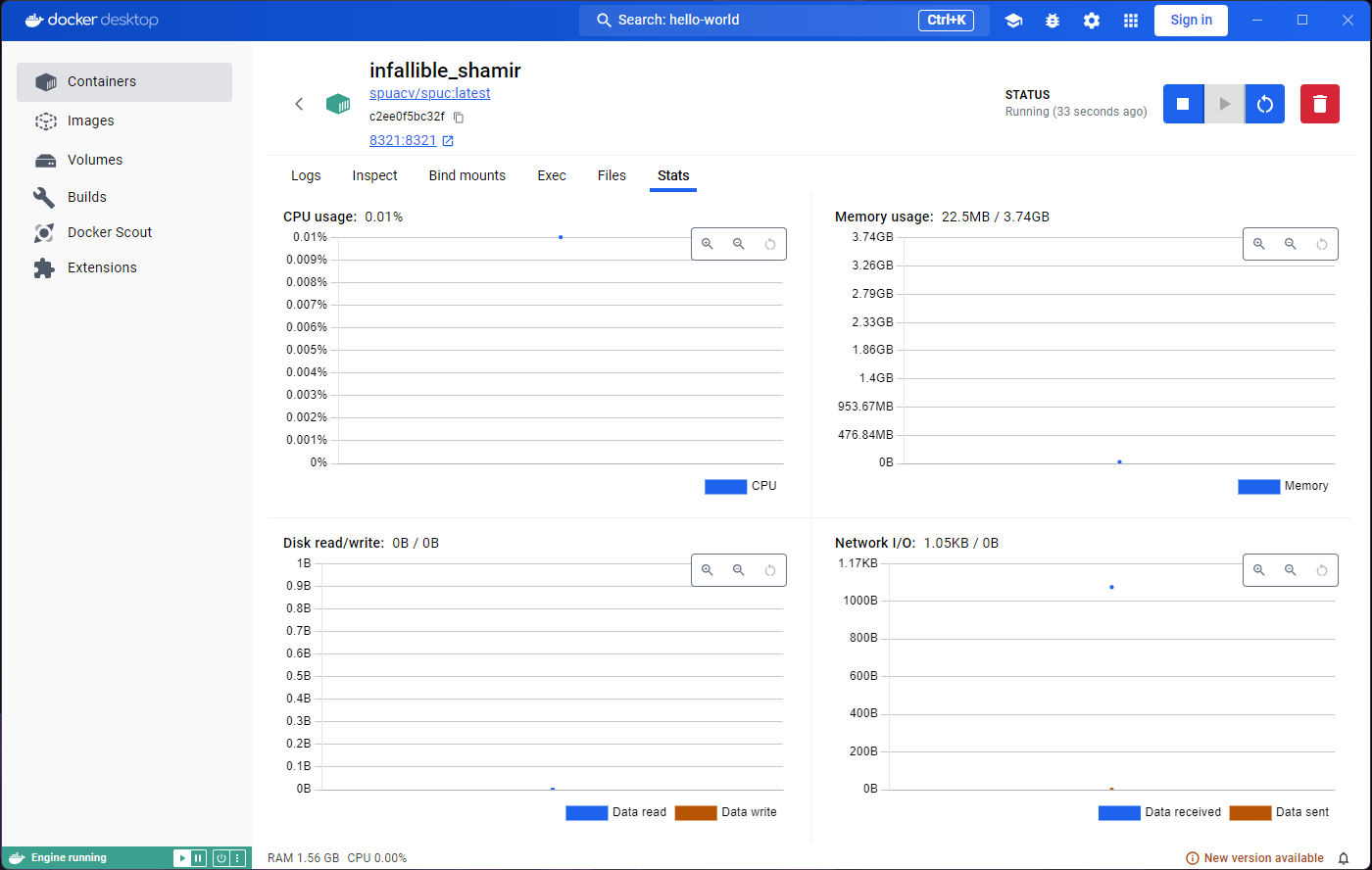Open the Troubleshoot bug icon
This screenshot has height=870, width=1372.
pos(1053,21)
